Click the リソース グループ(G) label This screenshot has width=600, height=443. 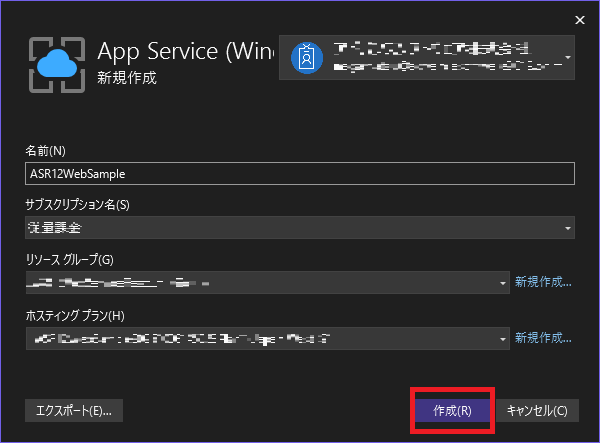pyautogui.click(x=70, y=260)
